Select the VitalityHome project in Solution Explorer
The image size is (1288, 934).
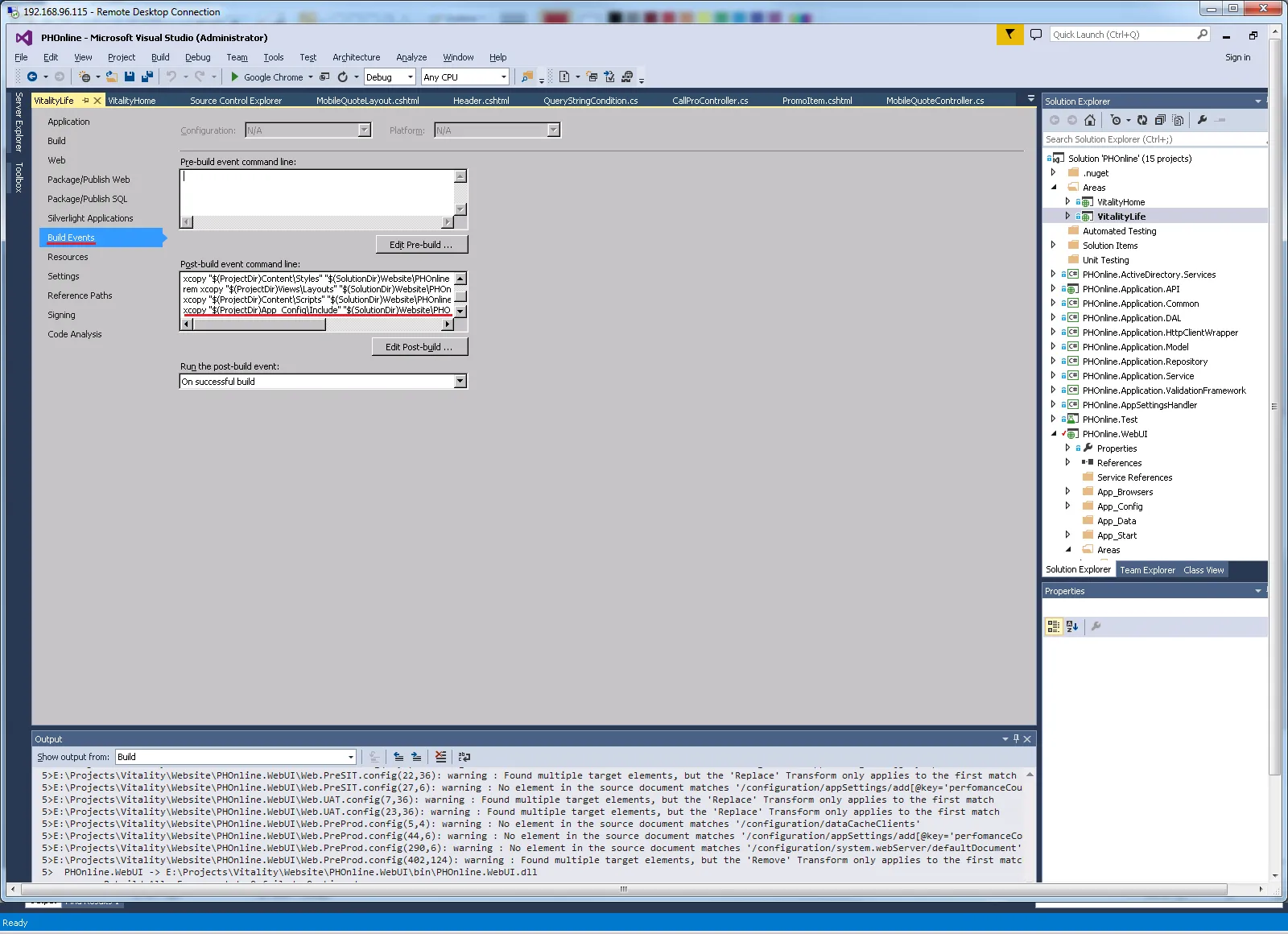(x=1121, y=202)
